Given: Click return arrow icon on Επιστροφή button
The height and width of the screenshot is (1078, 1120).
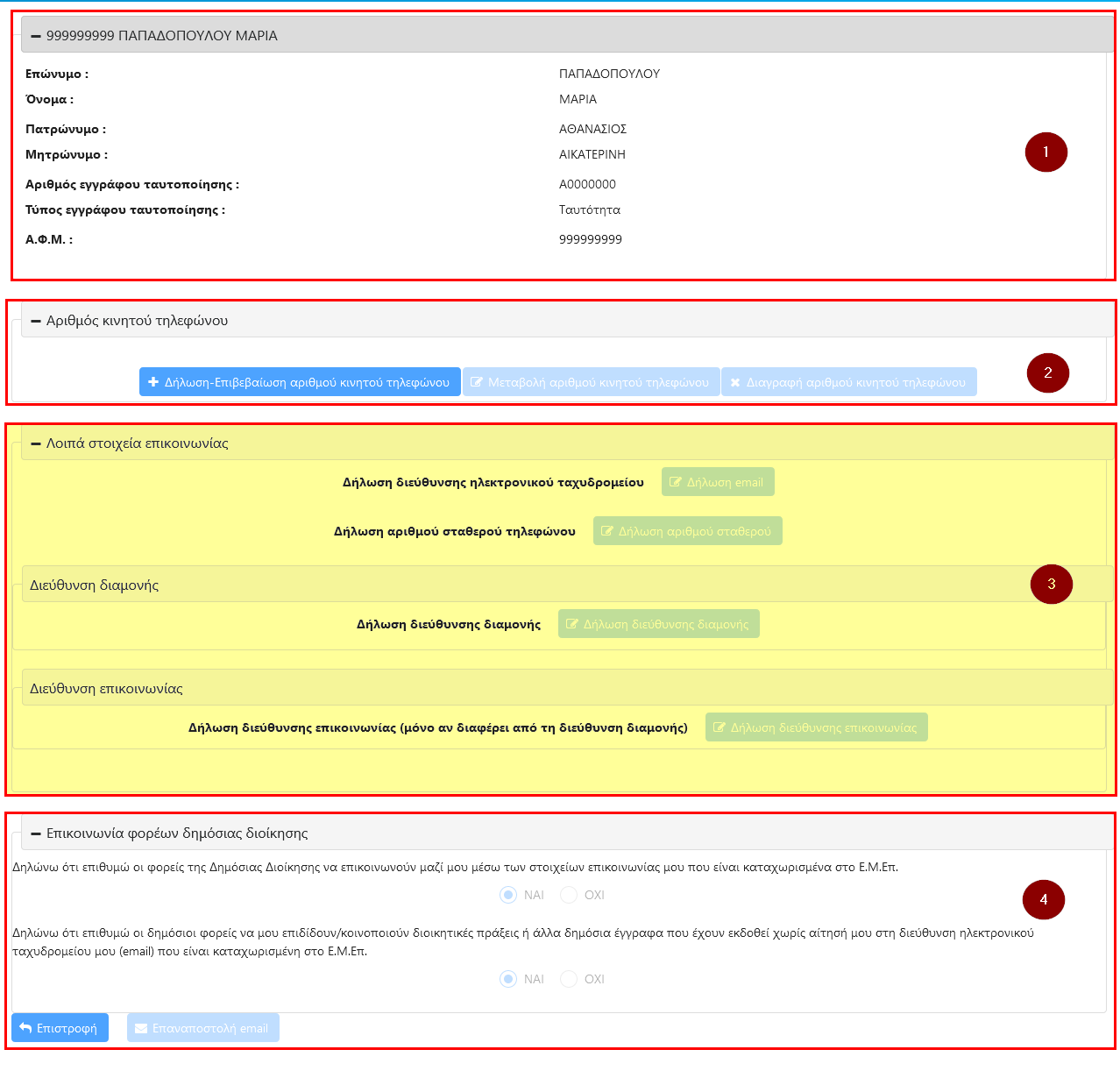Looking at the screenshot, I should 25,1028.
